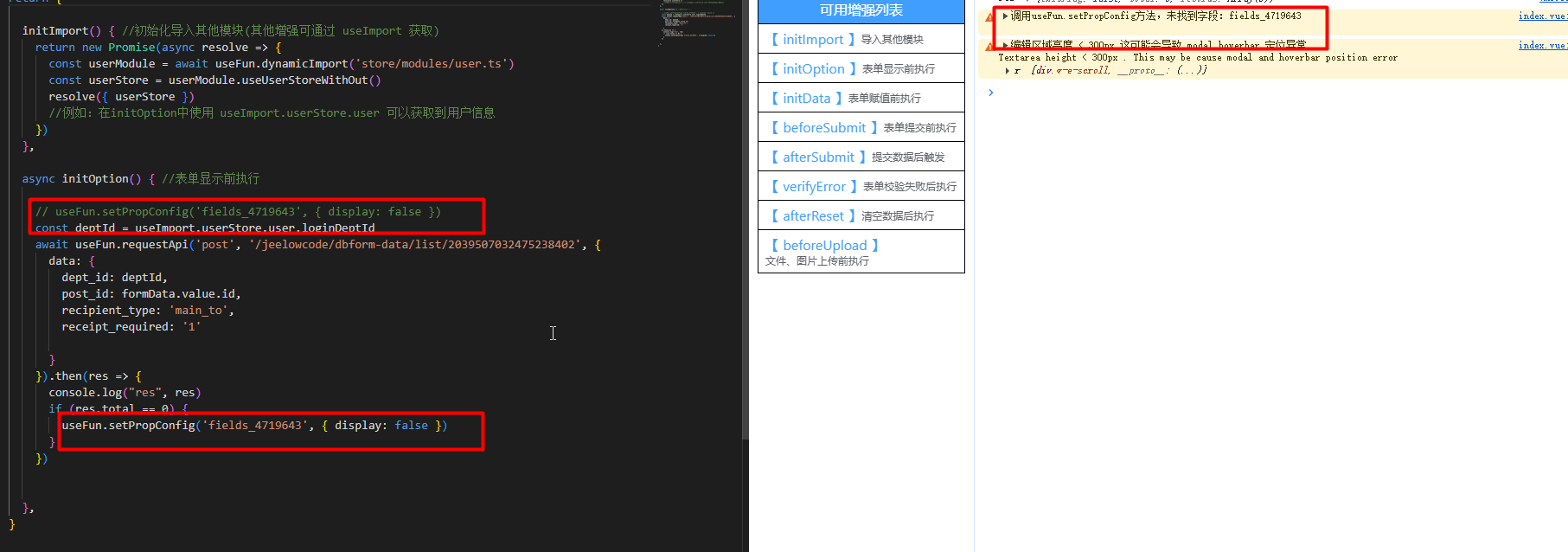Expand the editing area height warning
Screen dimensions: 1568x552
click(1005, 45)
